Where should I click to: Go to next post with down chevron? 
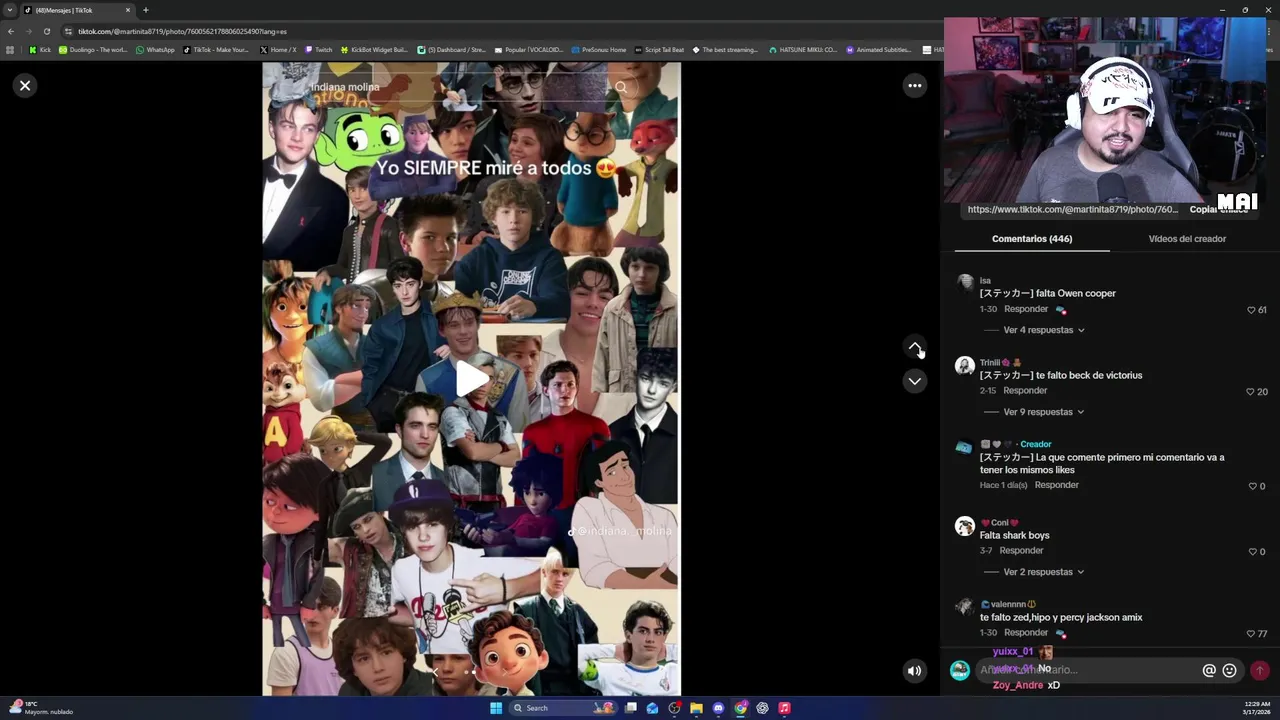pos(914,381)
